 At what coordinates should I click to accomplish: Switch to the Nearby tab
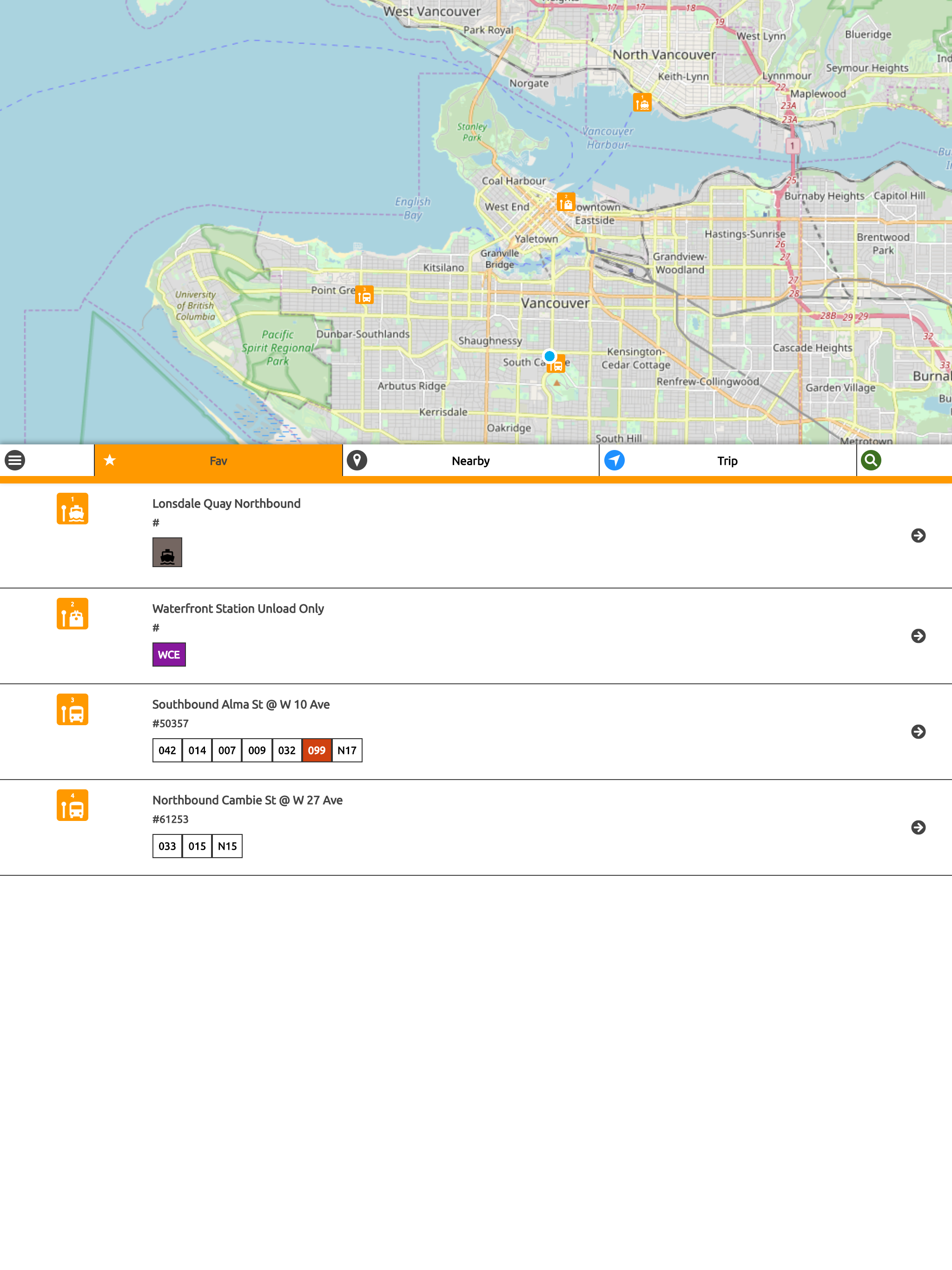[x=471, y=461]
